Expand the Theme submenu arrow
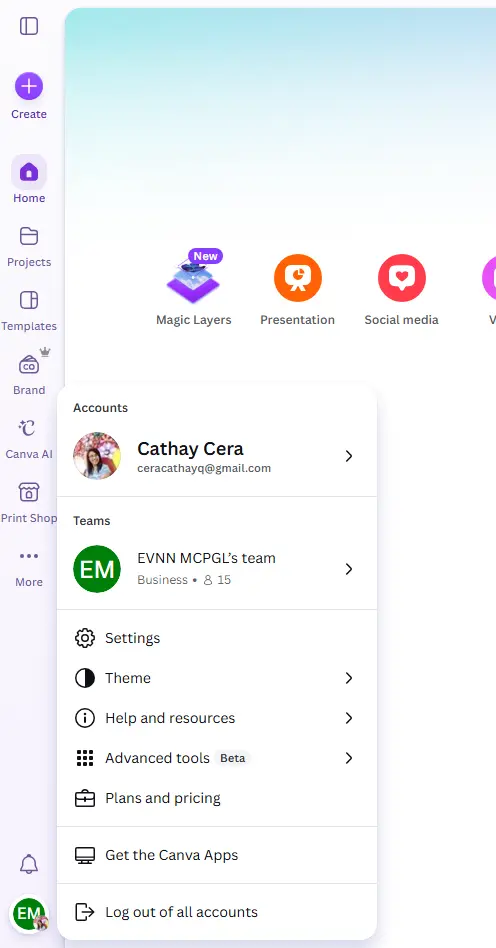The height and width of the screenshot is (948, 496). coord(348,678)
